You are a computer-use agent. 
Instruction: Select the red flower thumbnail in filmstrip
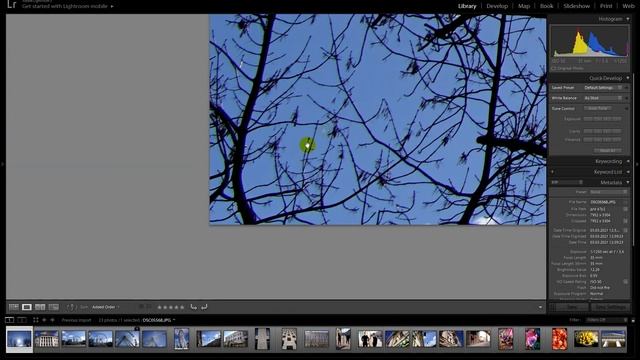pos(560,339)
